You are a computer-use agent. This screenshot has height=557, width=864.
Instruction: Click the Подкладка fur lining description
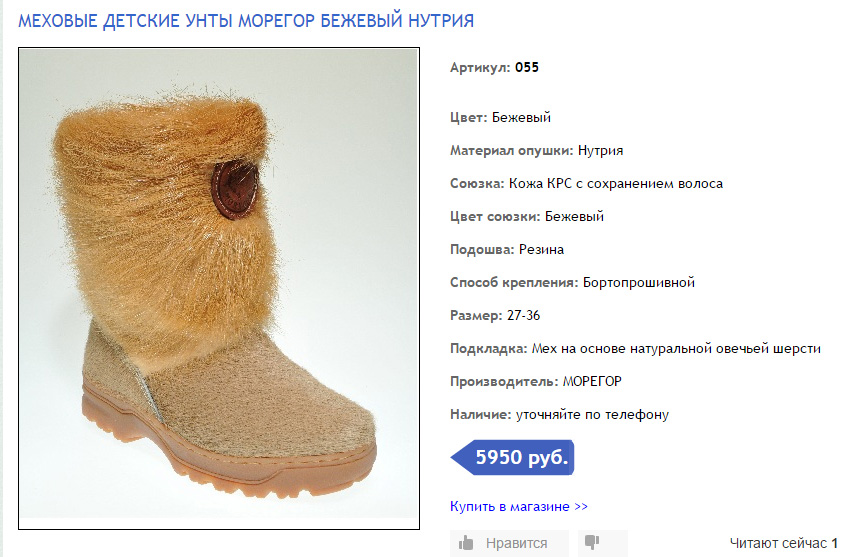pyautogui.click(x=635, y=348)
